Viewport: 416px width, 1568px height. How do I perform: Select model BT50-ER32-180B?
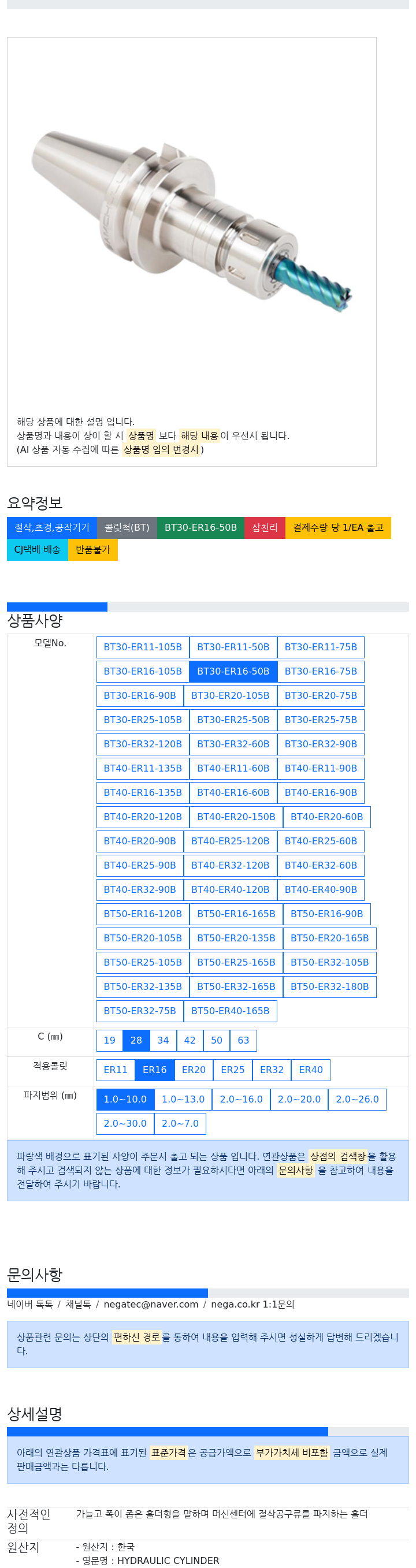click(x=329, y=986)
